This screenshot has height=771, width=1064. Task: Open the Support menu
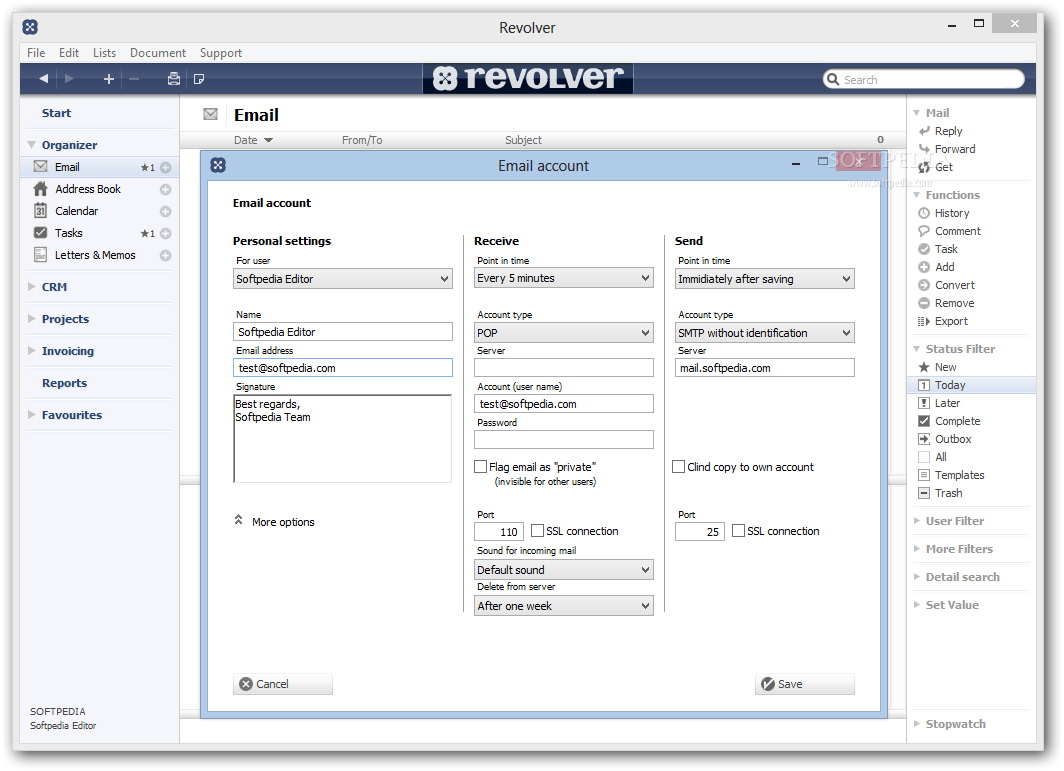click(x=221, y=53)
